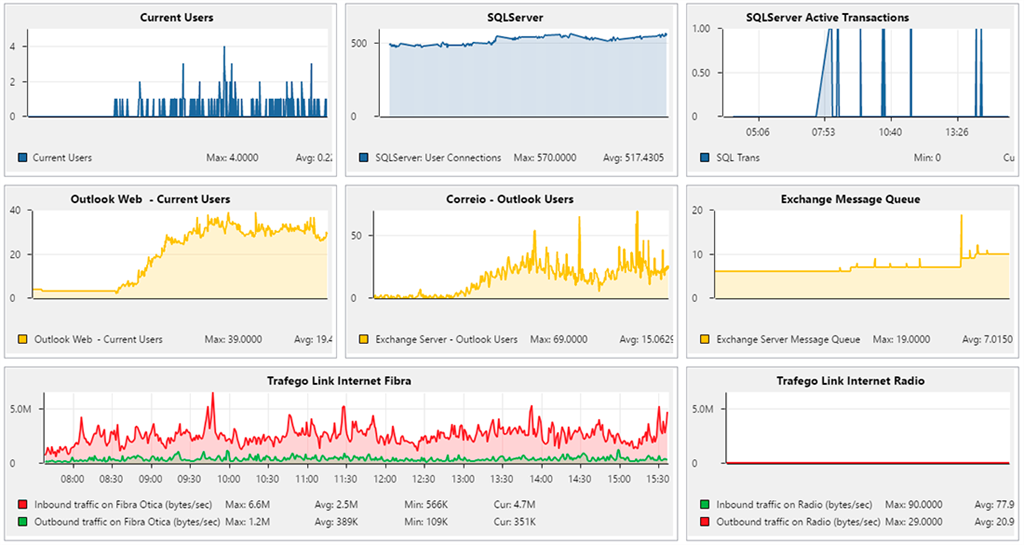Click the 15:30 Fibra axis label
Viewport: 1024px width, 545px height.
pos(658,478)
